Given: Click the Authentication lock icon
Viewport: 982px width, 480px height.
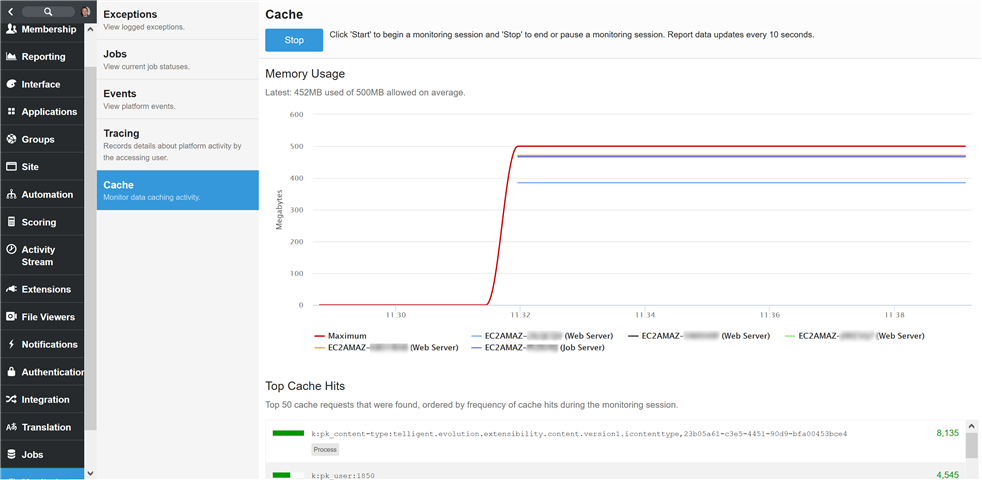Looking at the screenshot, I should (x=11, y=372).
